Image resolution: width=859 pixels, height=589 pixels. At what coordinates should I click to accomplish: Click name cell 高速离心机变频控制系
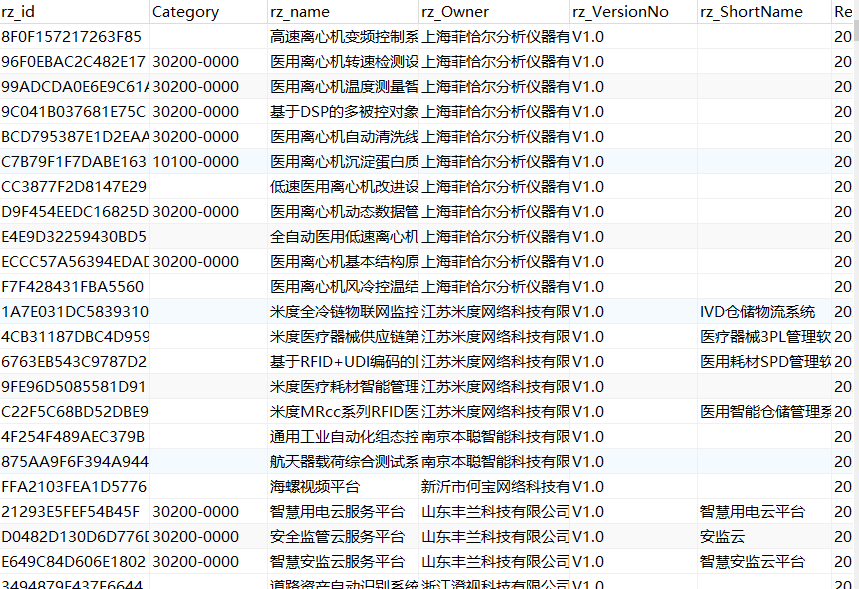343,37
